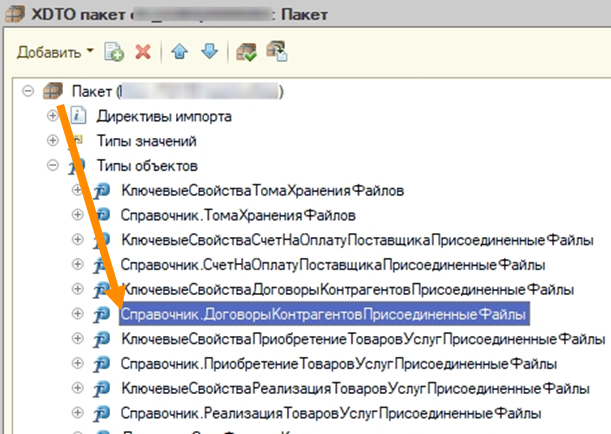Screen dimensions: 611x434
Task: Delete item with the red X icon
Action: 143,52
